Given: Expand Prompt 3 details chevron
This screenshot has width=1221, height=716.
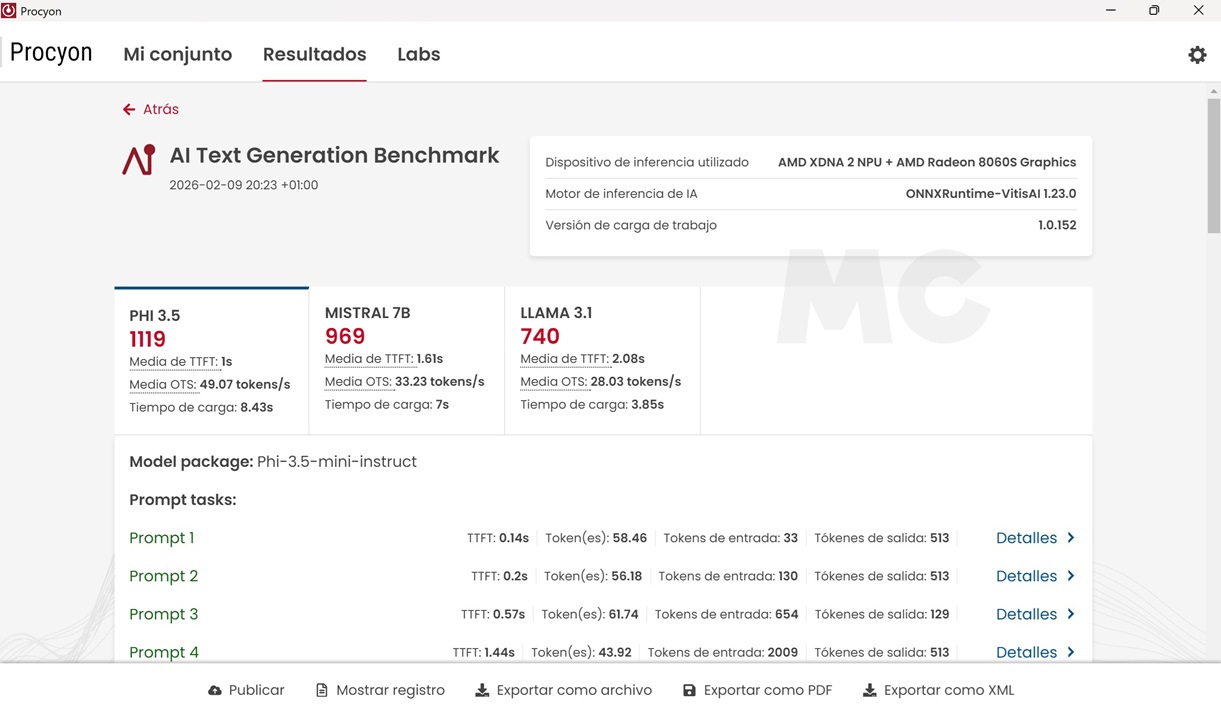Looking at the screenshot, I should (1071, 614).
